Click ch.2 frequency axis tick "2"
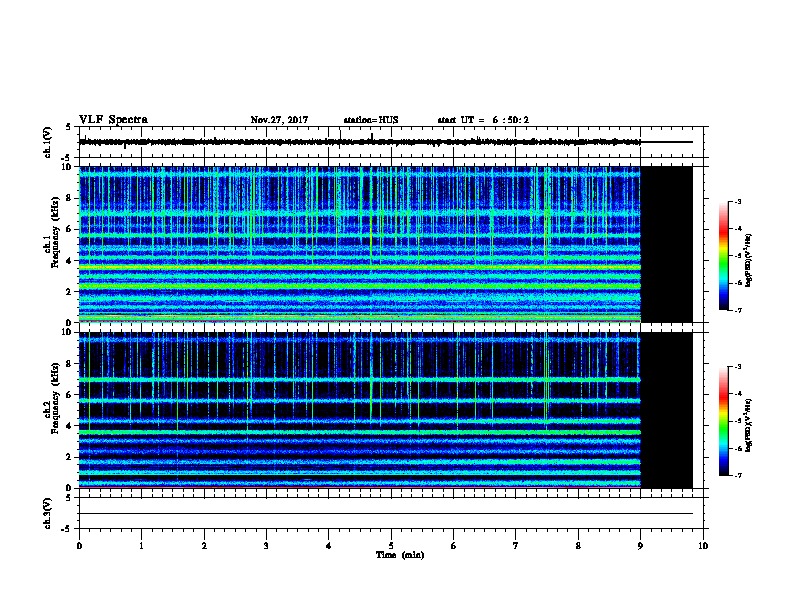792x612 pixels. (x=69, y=457)
